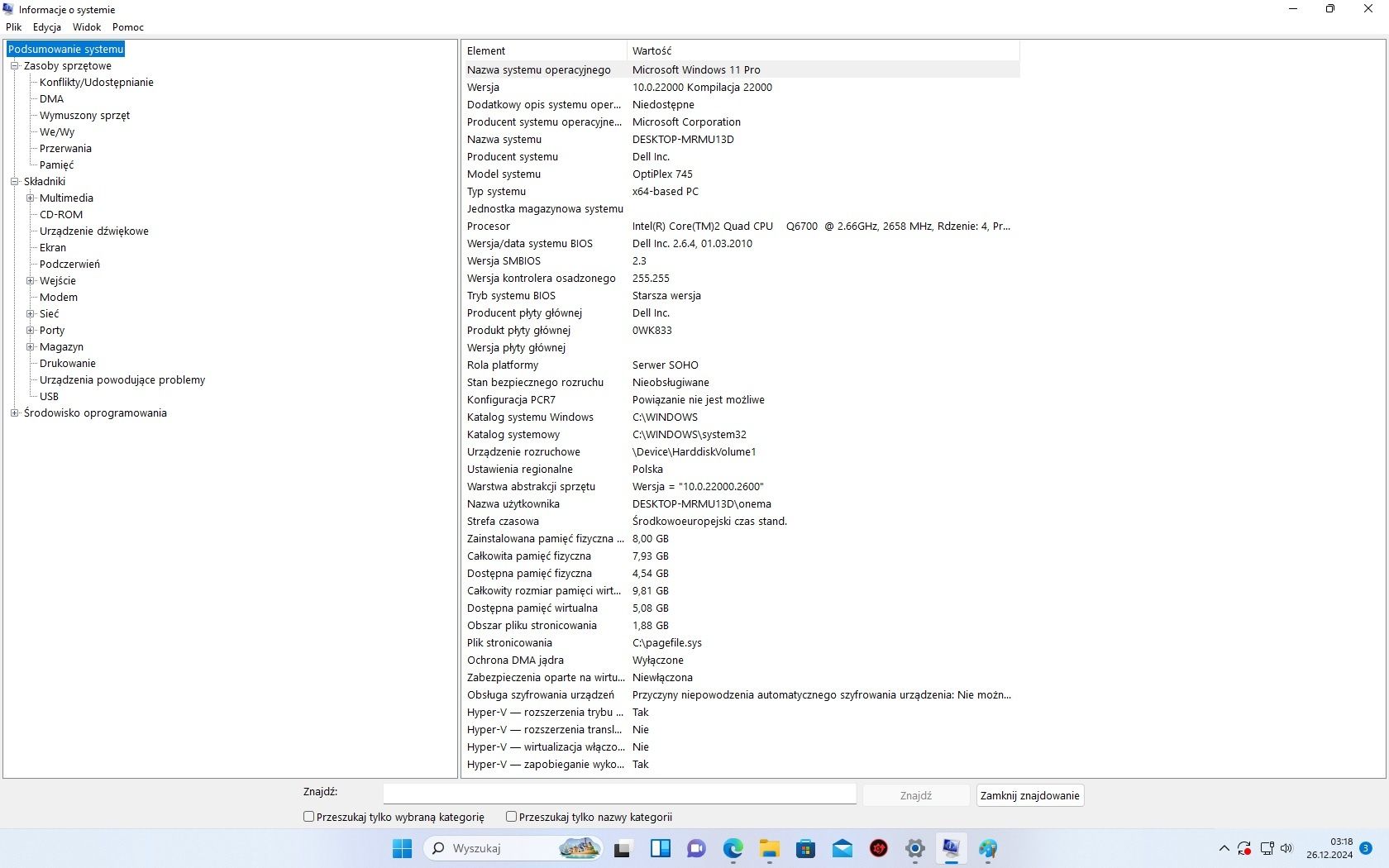Launch the Chat app from the taskbar
This screenshot has width=1389, height=868.
click(696, 848)
